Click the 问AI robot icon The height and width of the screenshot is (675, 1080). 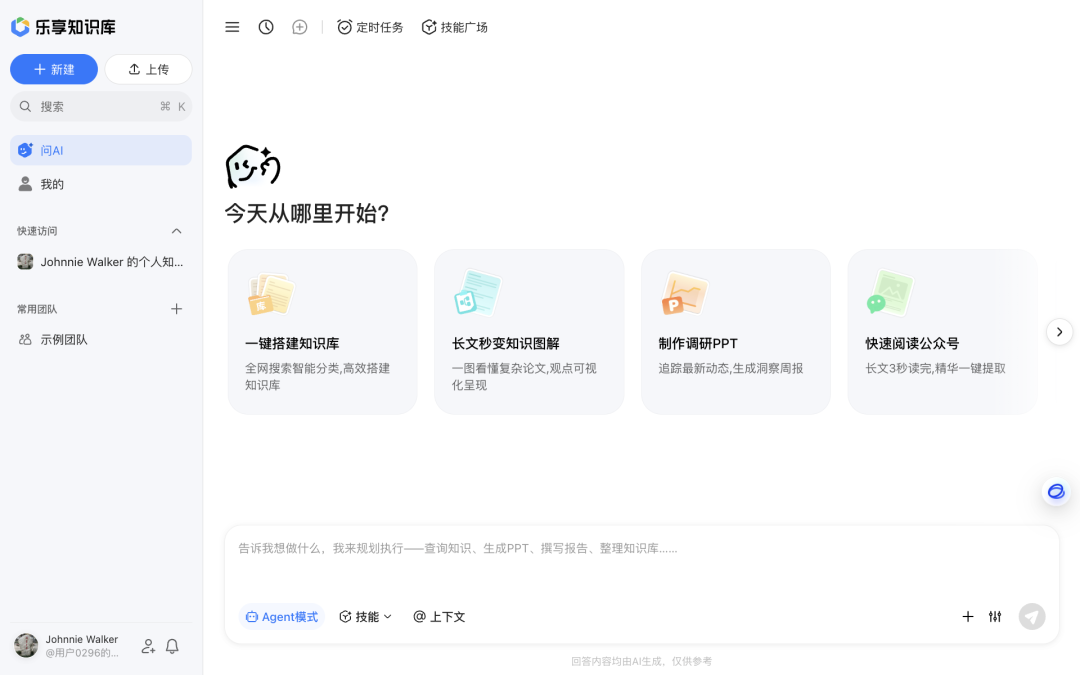pos(25,150)
